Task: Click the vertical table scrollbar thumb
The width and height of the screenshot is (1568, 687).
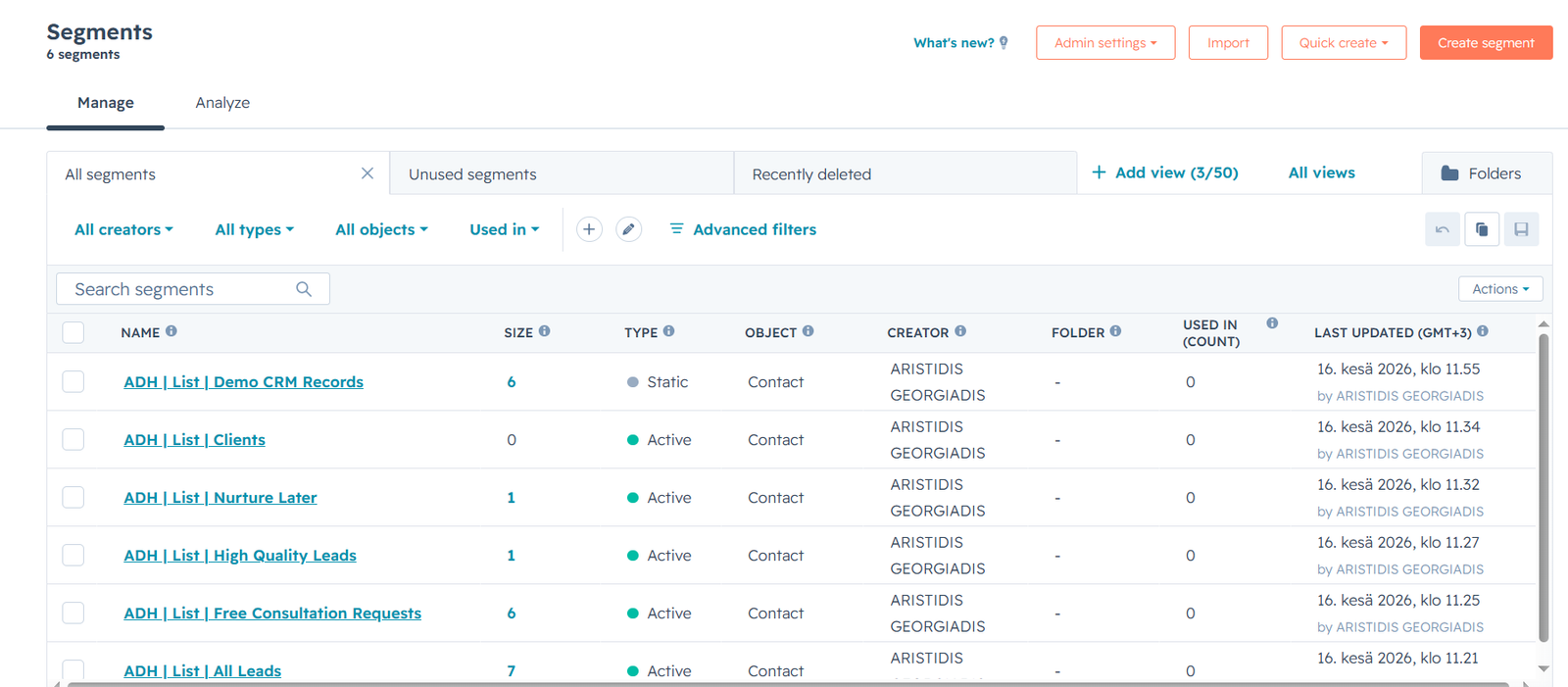Action: pos(1543,488)
